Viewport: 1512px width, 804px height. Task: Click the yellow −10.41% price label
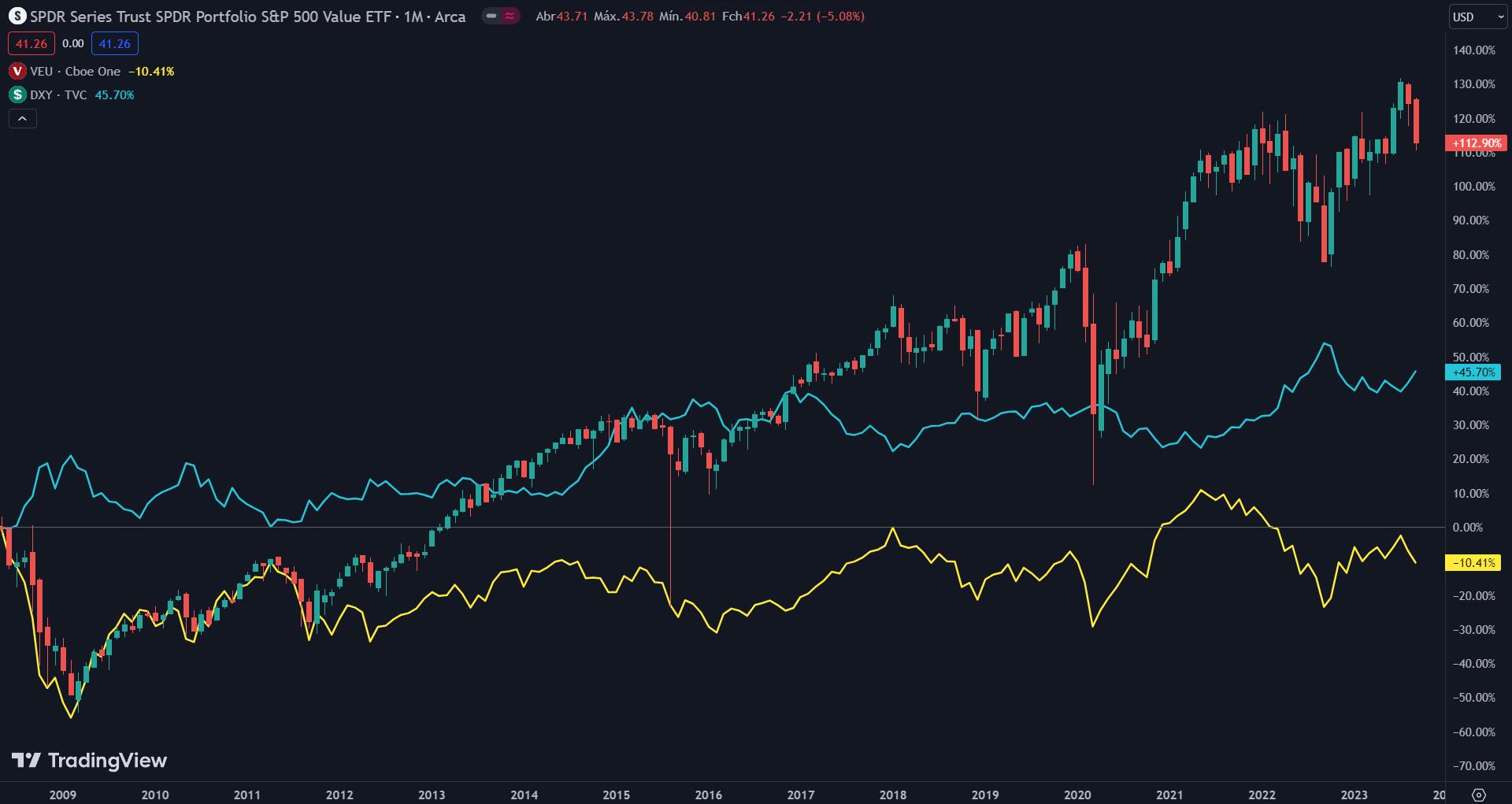click(x=1473, y=563)
